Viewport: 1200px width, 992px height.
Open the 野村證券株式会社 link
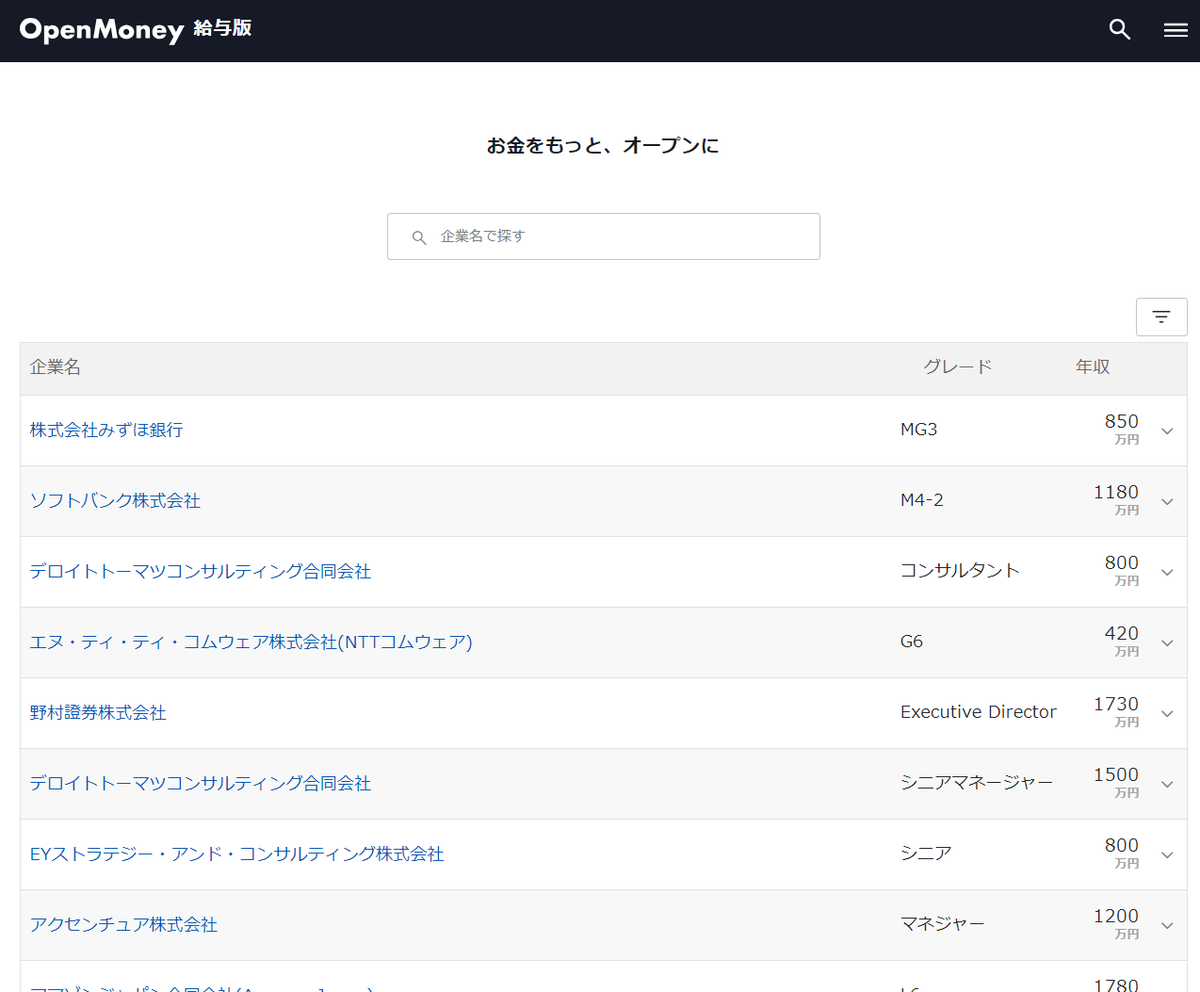click(x=98, y=713)
